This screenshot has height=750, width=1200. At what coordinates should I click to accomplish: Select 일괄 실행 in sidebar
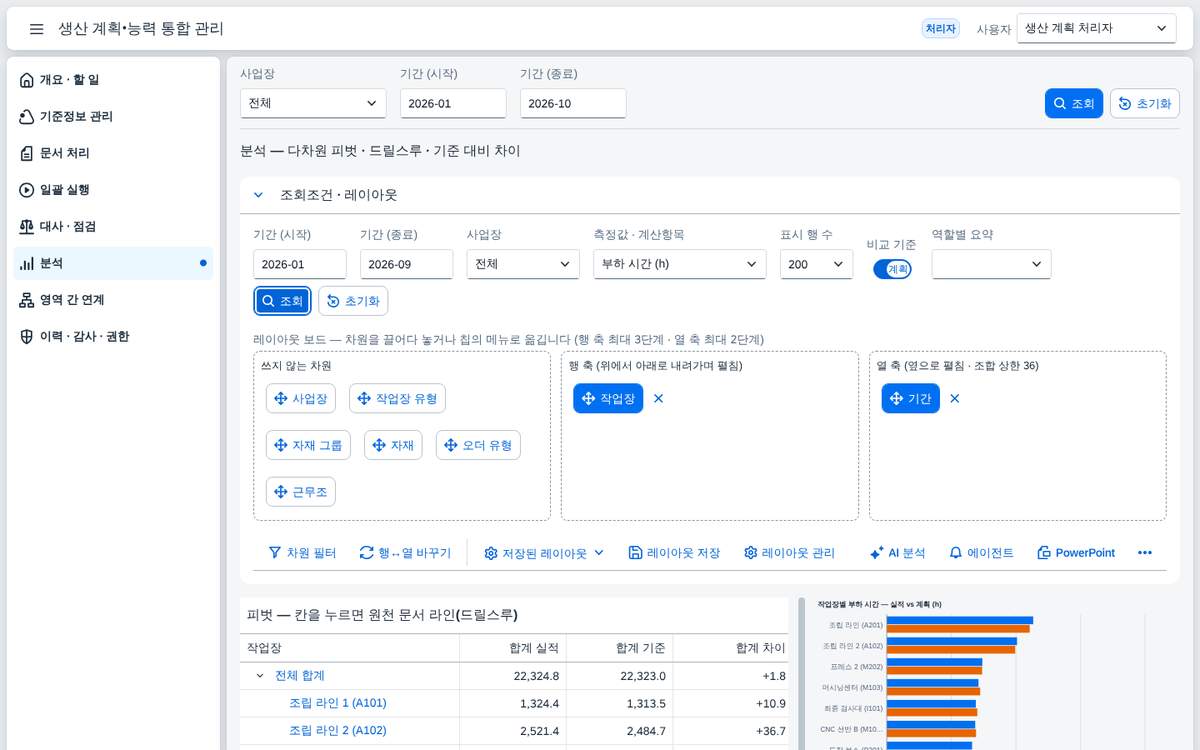point(113,190)
